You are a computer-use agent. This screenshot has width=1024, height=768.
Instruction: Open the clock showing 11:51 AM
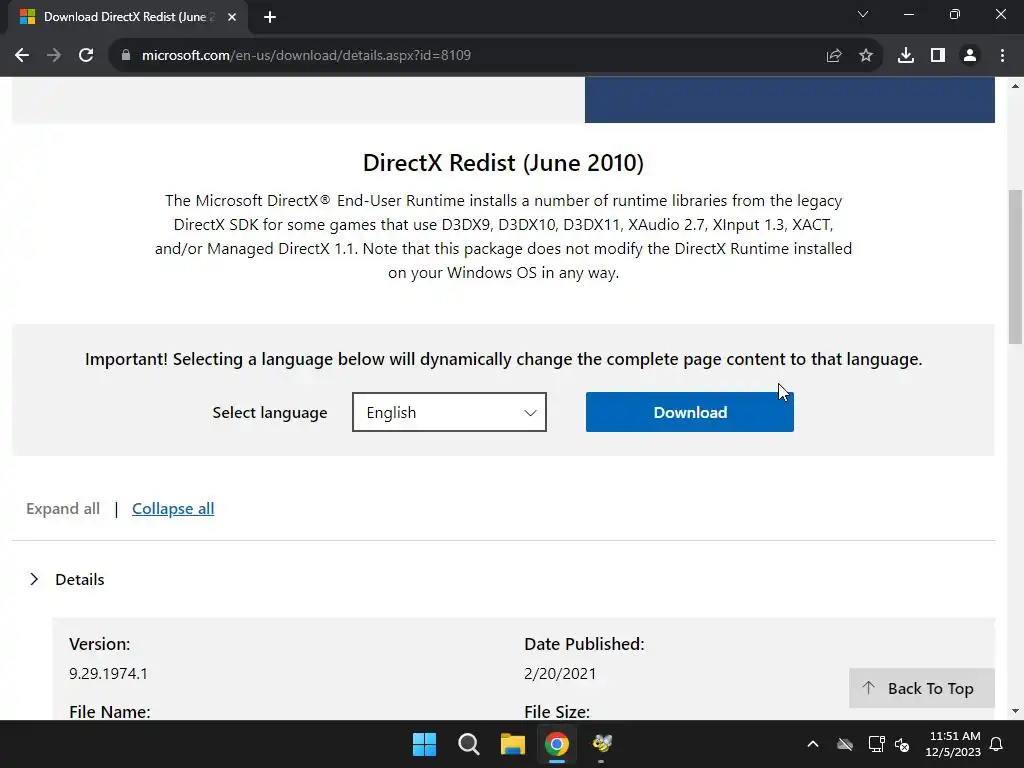click(x=953, y=744)
